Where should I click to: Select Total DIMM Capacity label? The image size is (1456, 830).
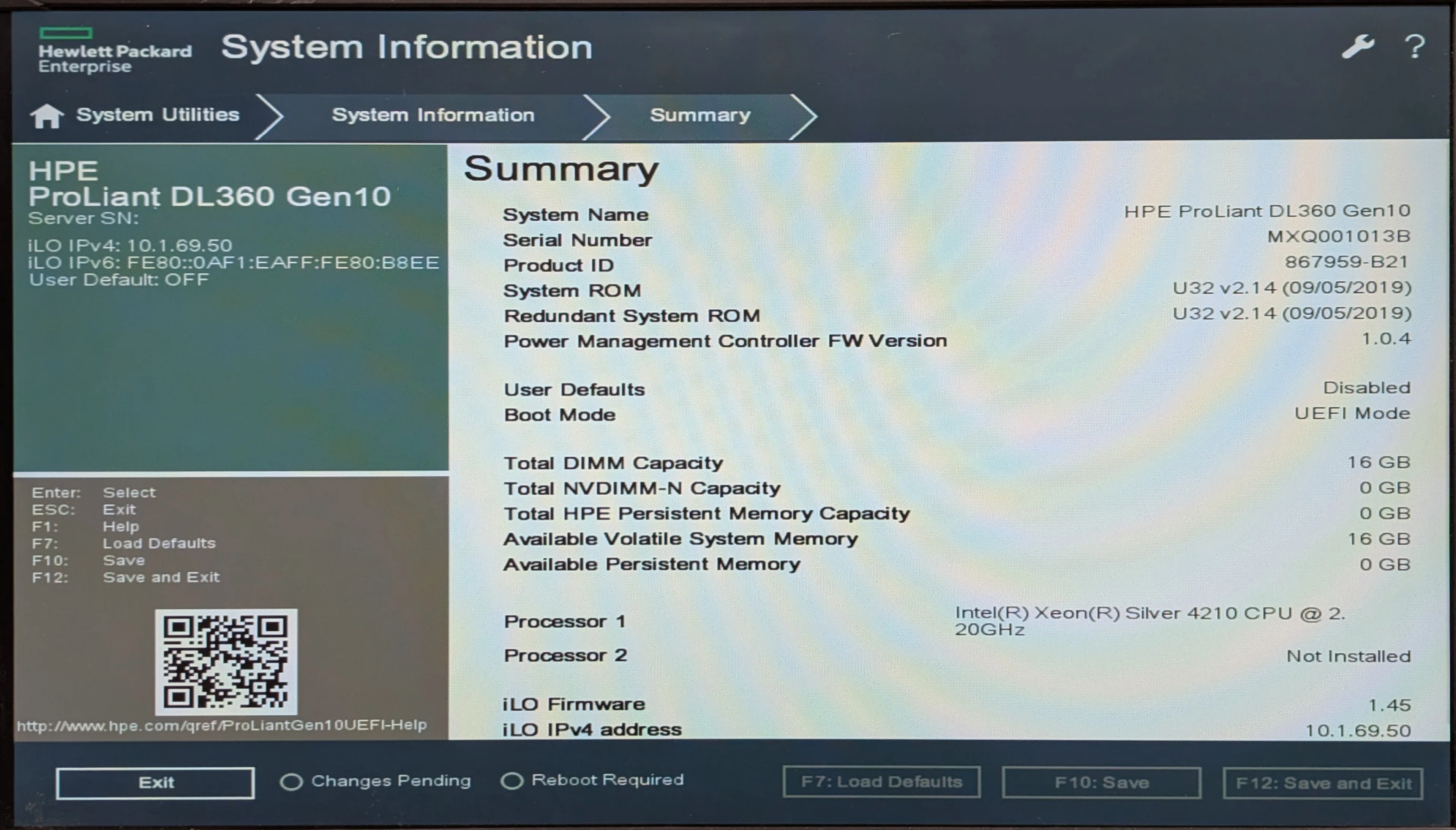(613, 463)
